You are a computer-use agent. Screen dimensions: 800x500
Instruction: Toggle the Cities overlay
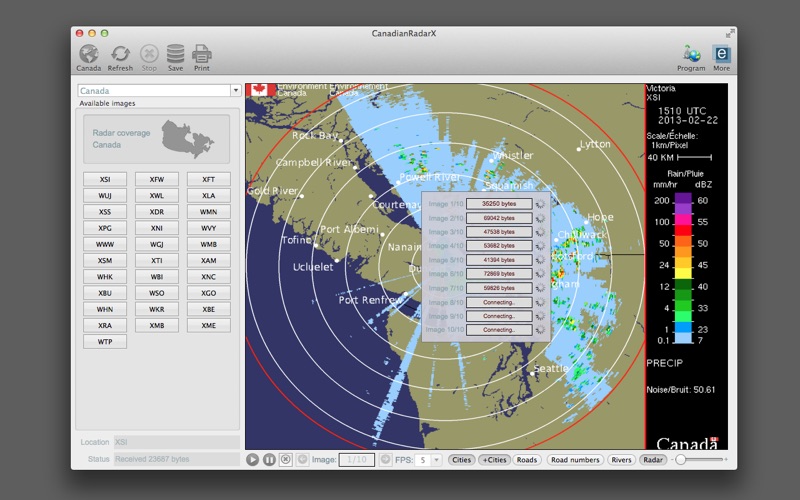point(461,460)
